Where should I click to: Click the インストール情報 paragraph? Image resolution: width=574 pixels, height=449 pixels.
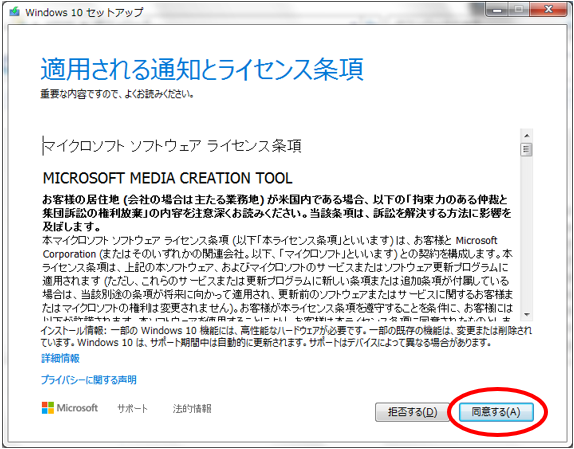coord(286,337)
